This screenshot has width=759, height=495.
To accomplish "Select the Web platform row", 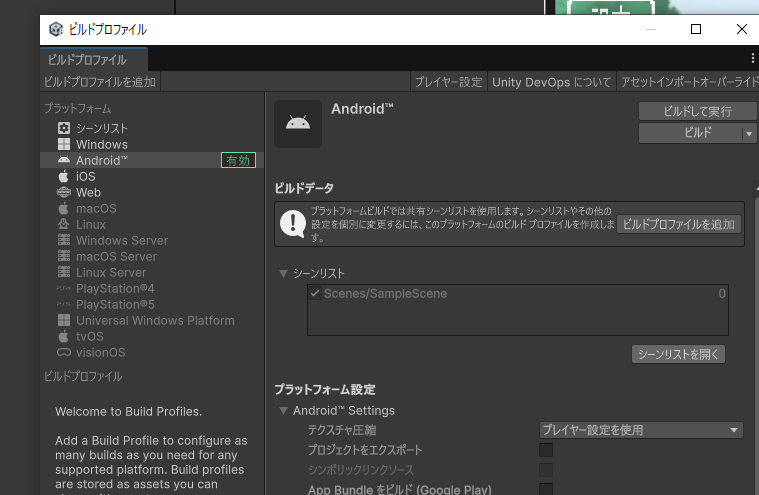I will click(x=152, y=192).
